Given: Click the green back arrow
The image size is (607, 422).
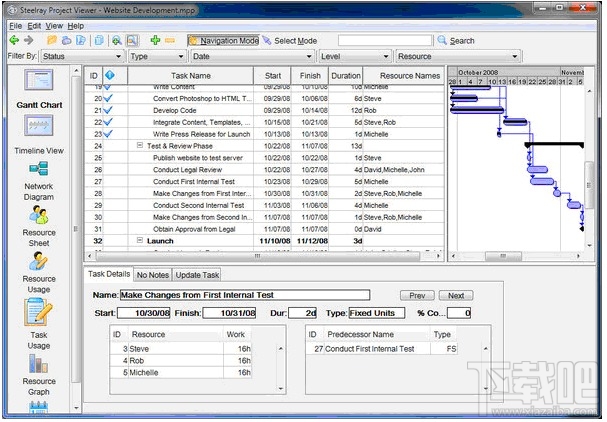Looking at the screenshot, I should (14, 40).
